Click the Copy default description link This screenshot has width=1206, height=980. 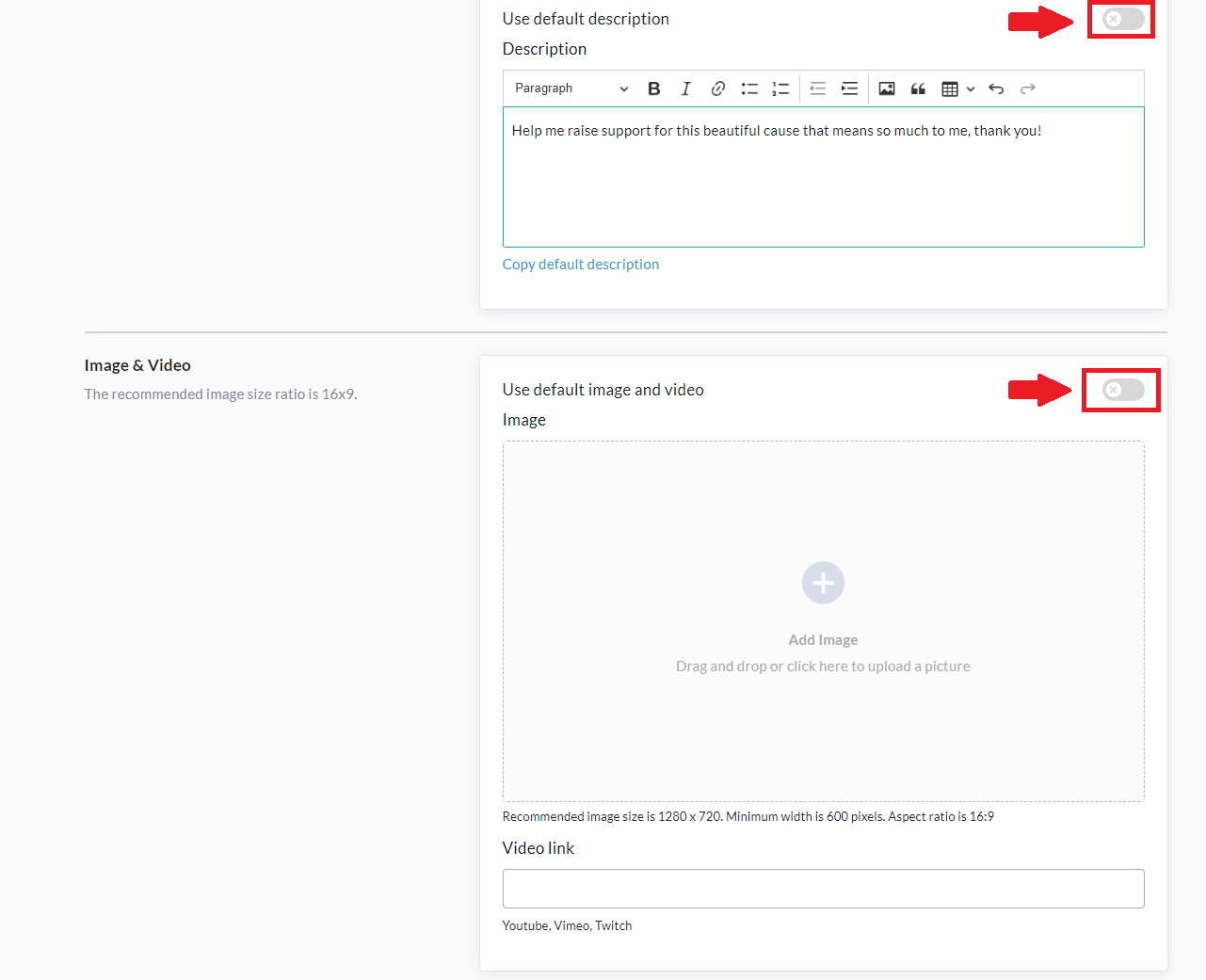pos(580,265)
